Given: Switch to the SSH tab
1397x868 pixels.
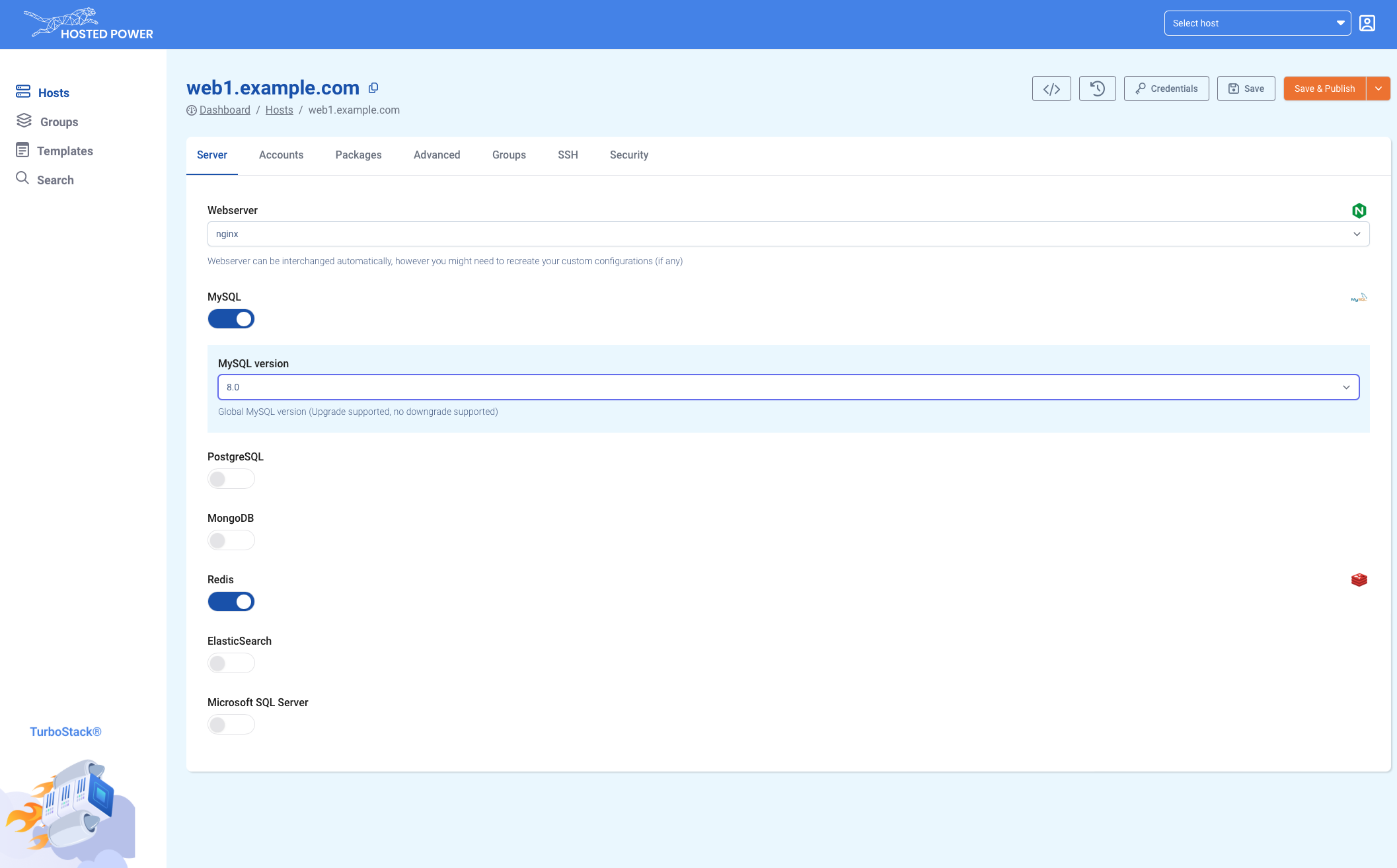Looking at the screenshot, I should click(568, 155).
